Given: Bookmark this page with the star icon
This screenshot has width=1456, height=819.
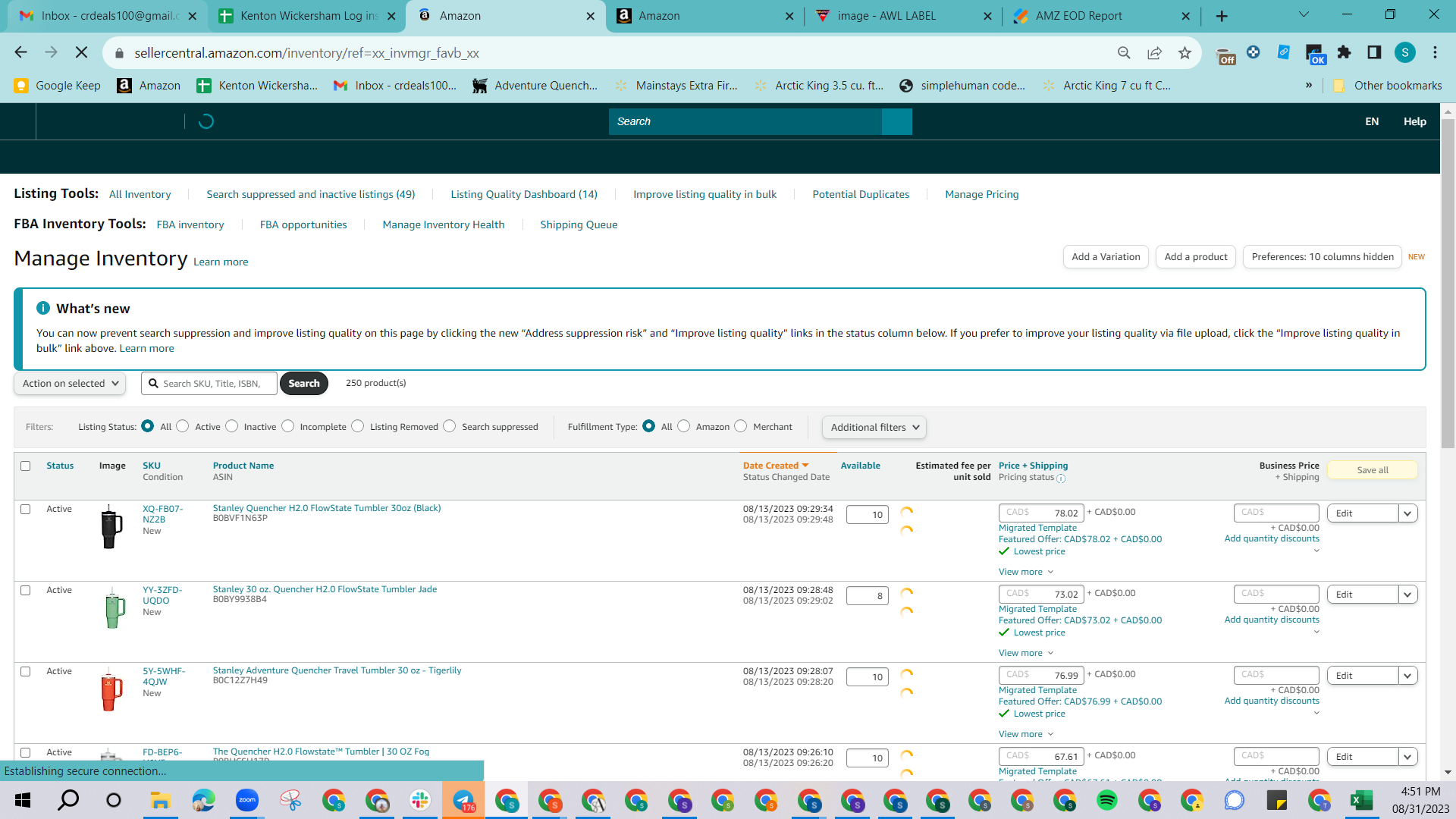Looking at the screenshot, I should [x=1185, y=52].
